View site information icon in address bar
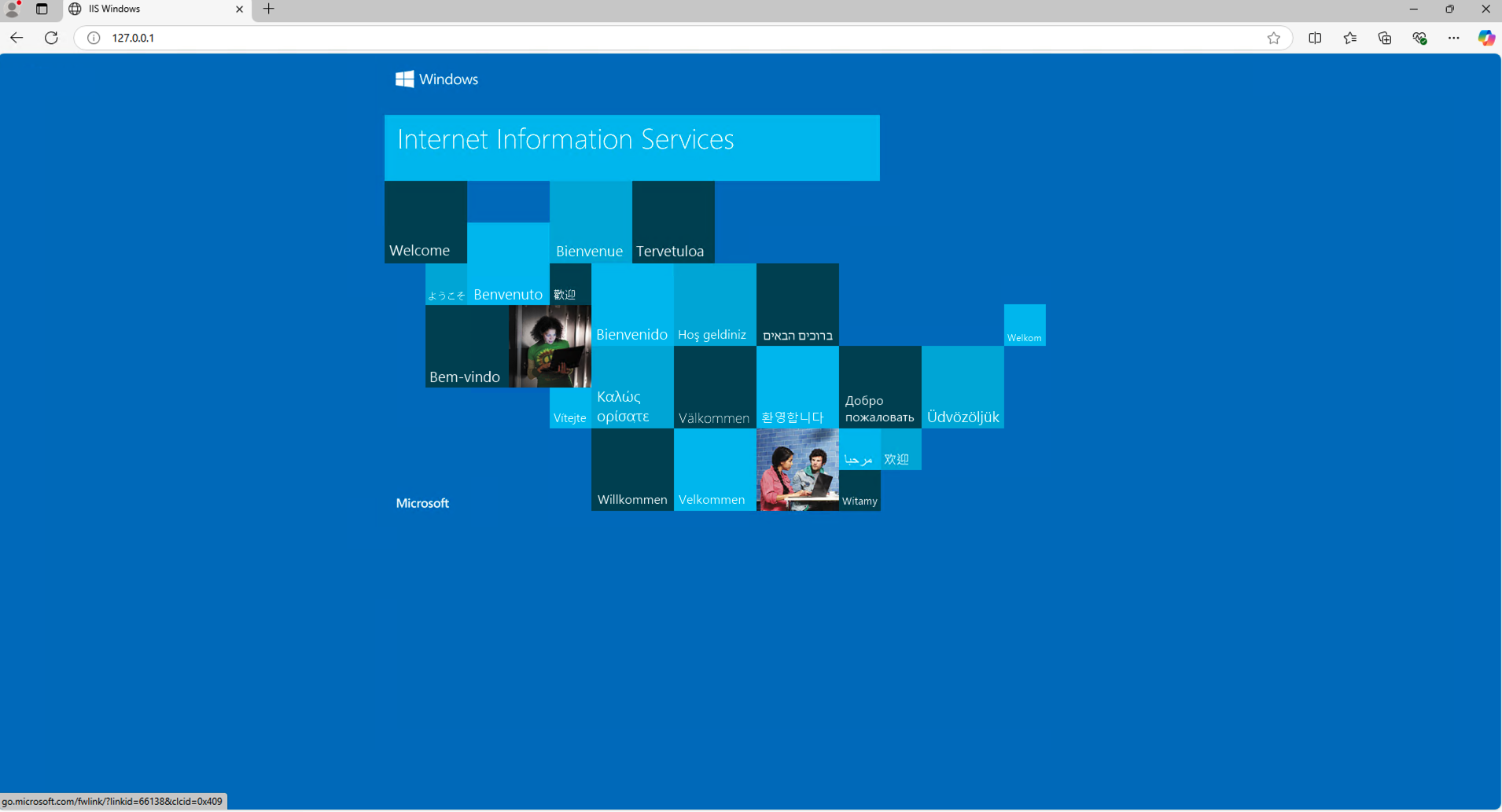1502x812 pixels. pos(94,38)
